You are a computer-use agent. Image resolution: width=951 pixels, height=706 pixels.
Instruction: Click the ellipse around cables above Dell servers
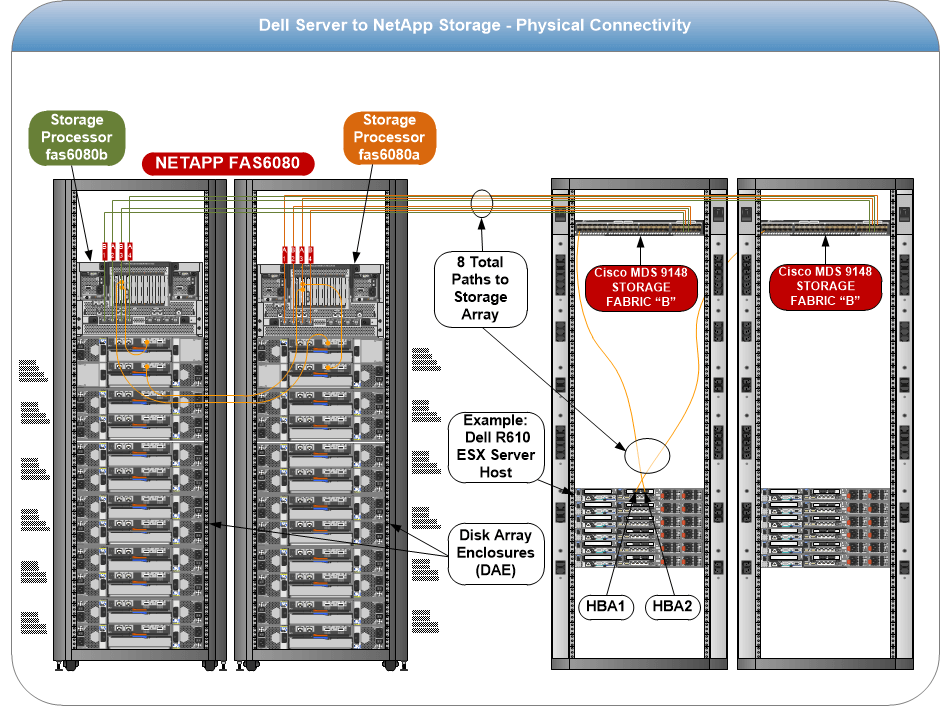coord(645,457)
